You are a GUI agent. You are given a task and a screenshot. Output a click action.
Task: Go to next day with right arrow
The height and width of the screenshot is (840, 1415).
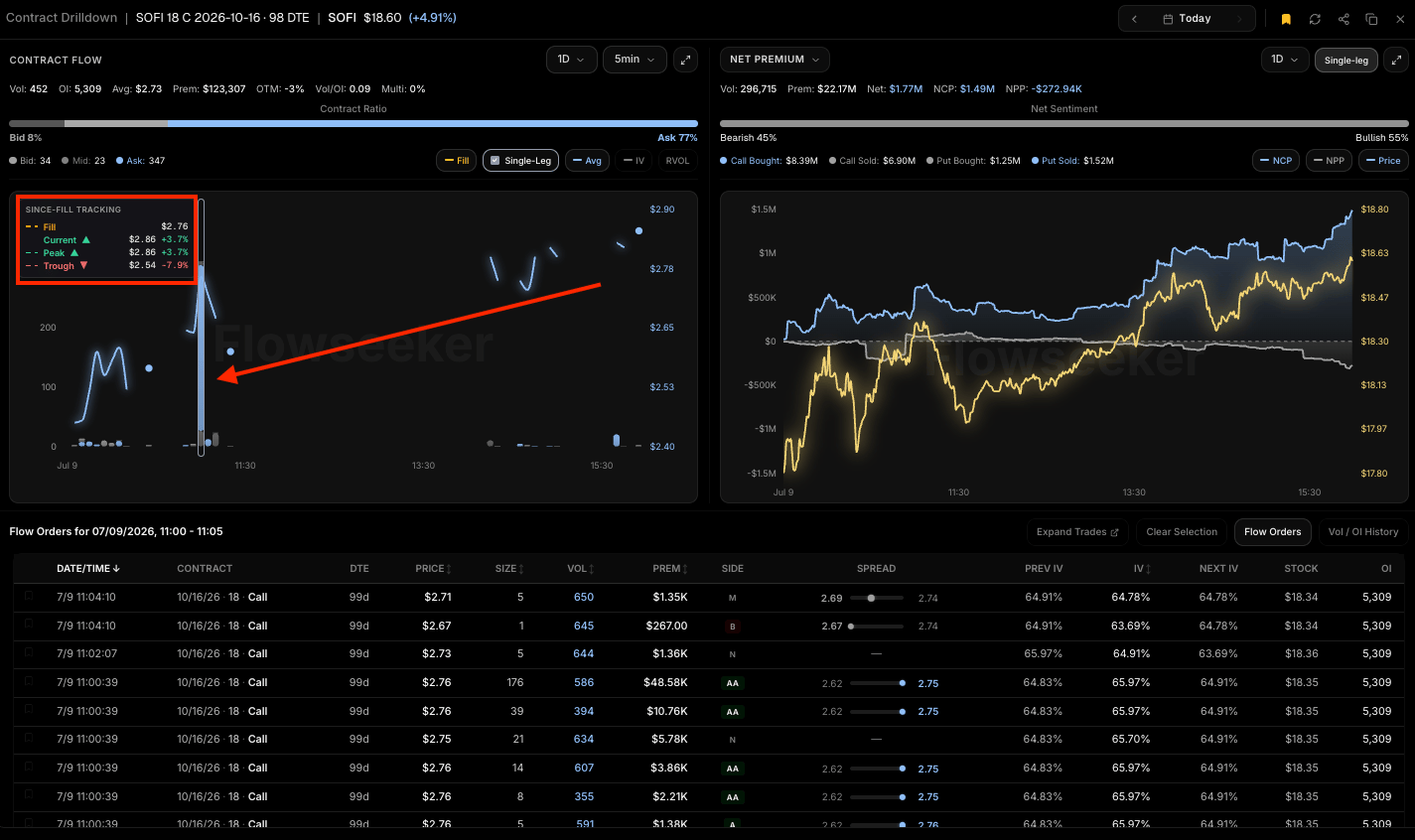tap(1239, 19)
